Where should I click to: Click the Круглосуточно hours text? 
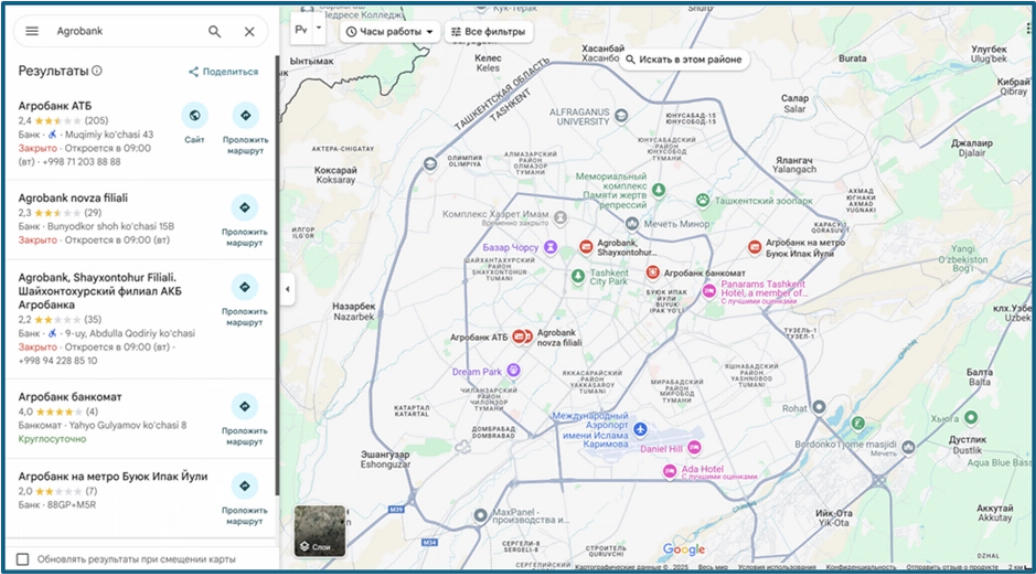52,439
